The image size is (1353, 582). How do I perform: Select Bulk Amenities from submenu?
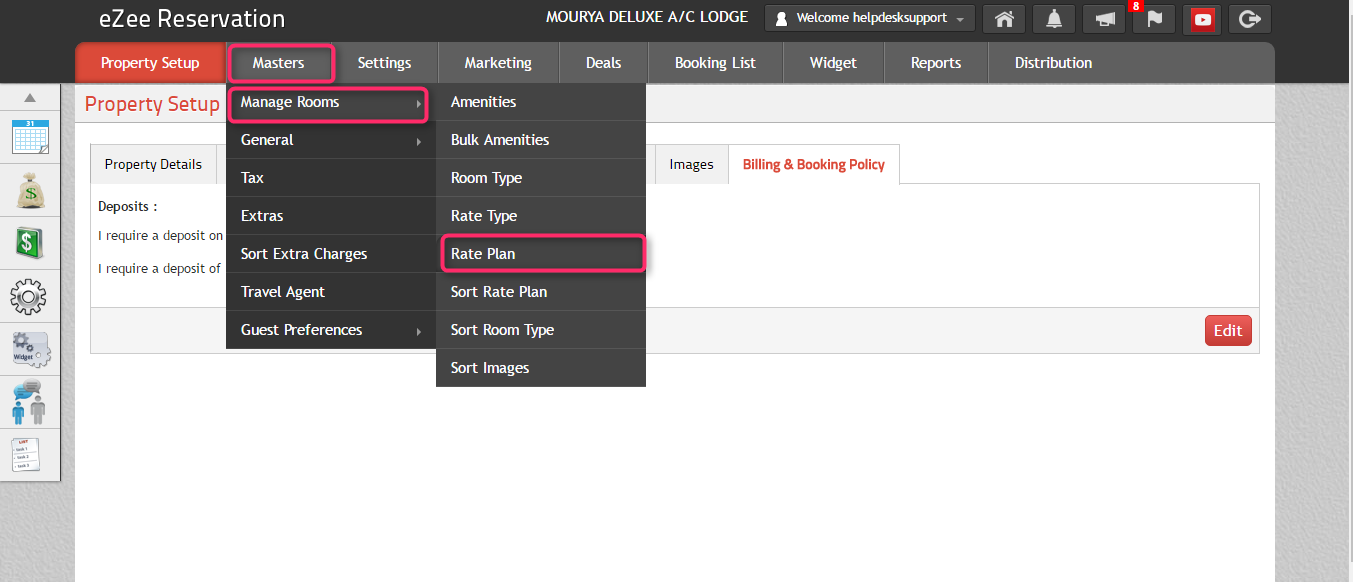(541, 140)
